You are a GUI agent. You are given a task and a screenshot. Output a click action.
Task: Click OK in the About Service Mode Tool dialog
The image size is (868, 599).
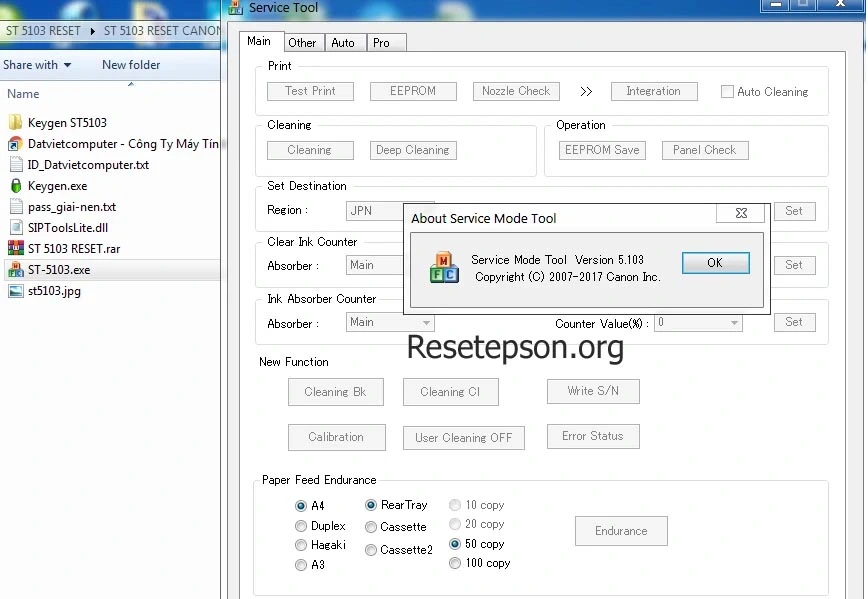click(715, 262)
